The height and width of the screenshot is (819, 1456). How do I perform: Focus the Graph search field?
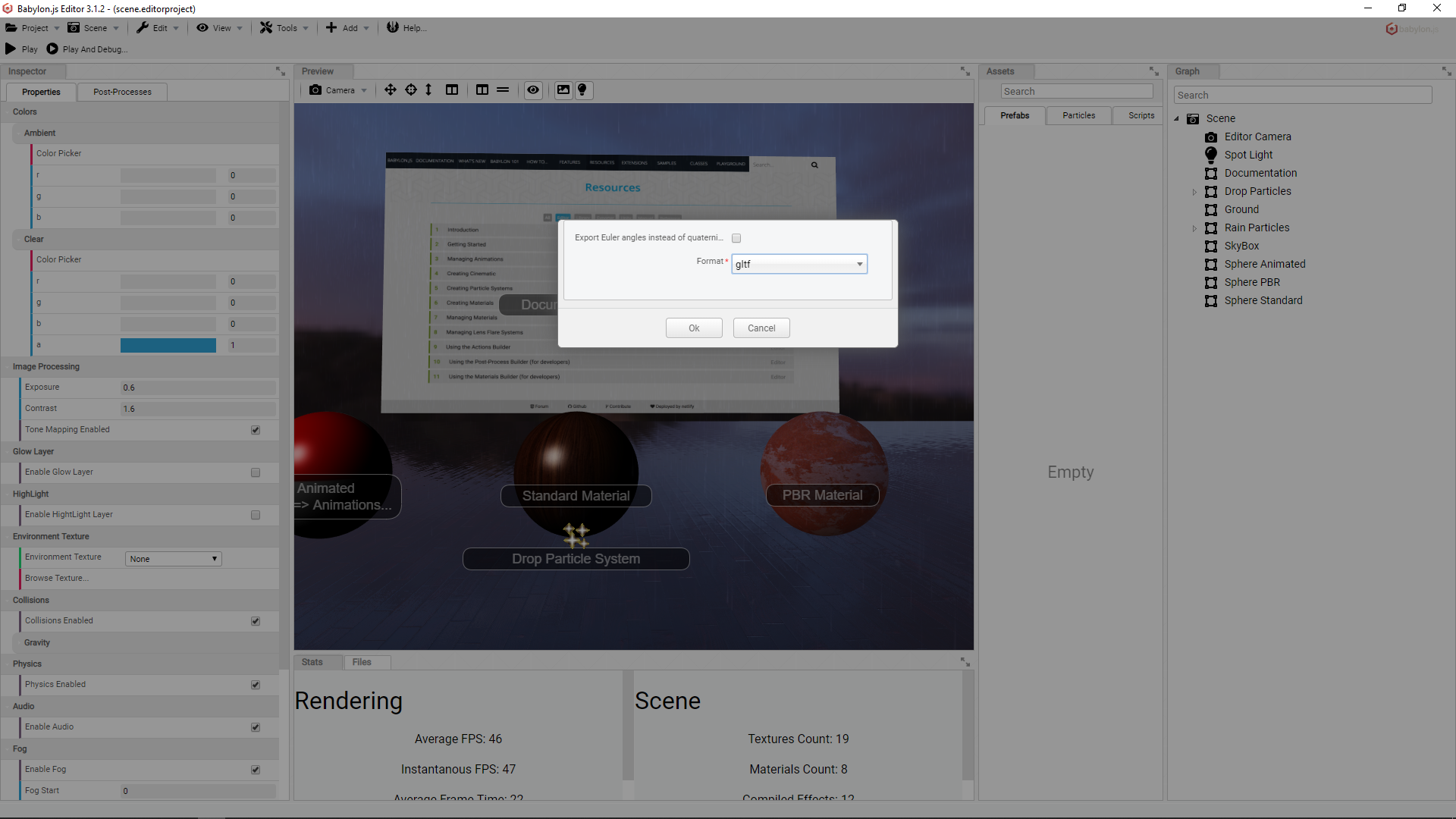[1303, 95]
